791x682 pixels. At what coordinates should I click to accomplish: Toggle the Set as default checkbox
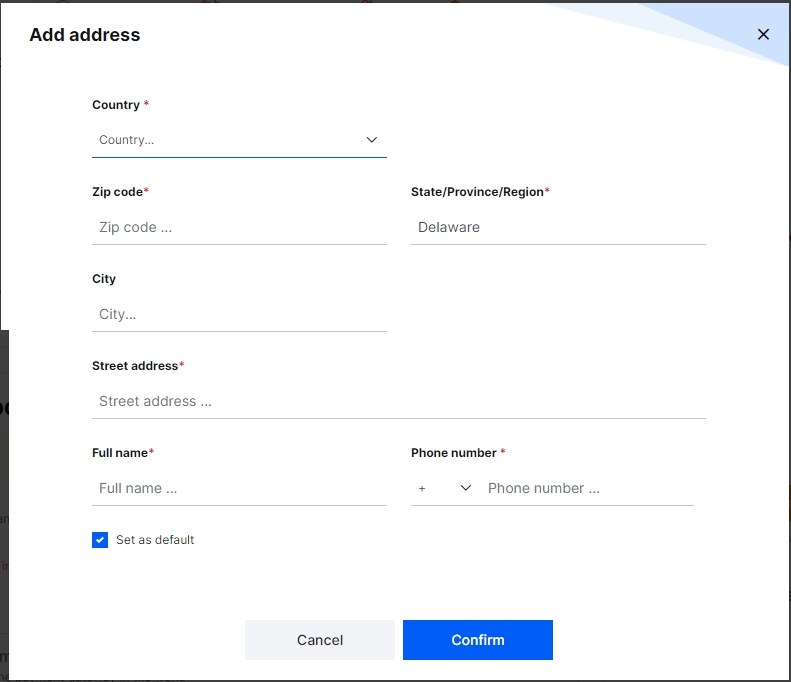pyautogui.click(x=100, y=540)
